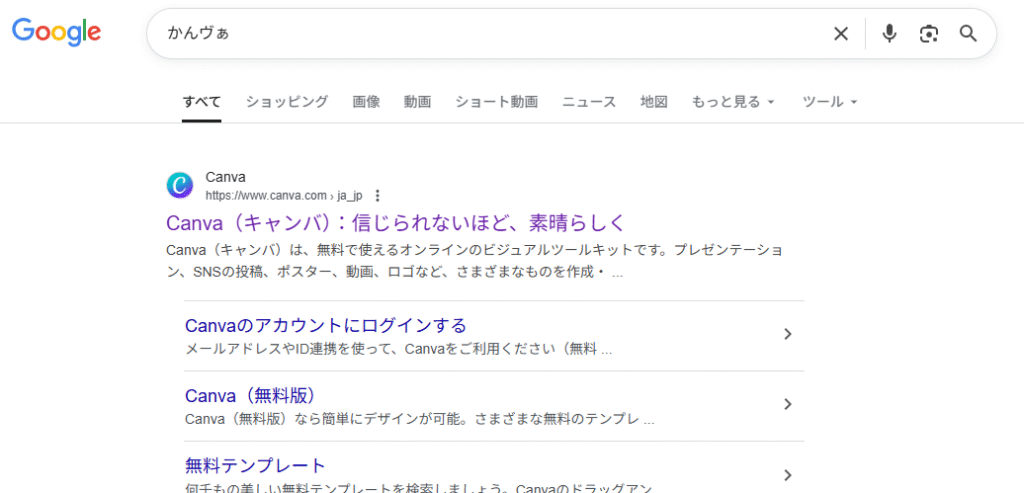1024x493 pixels.
Task: Expand the もっと見る dropdown
Action: pos(733,102)
